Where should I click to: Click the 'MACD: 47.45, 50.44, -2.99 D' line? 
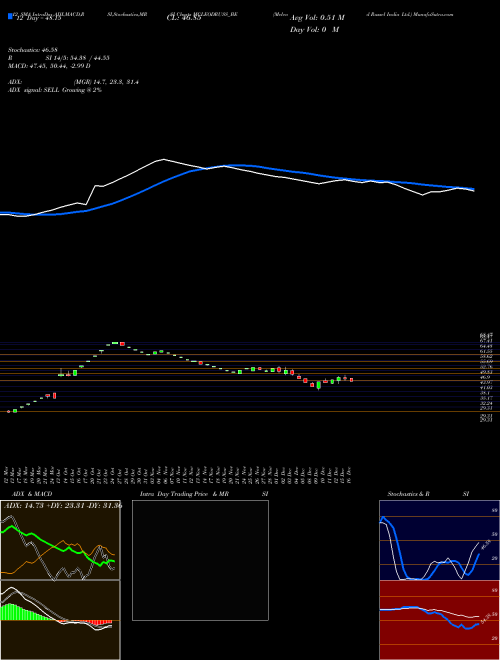point(49,66)
